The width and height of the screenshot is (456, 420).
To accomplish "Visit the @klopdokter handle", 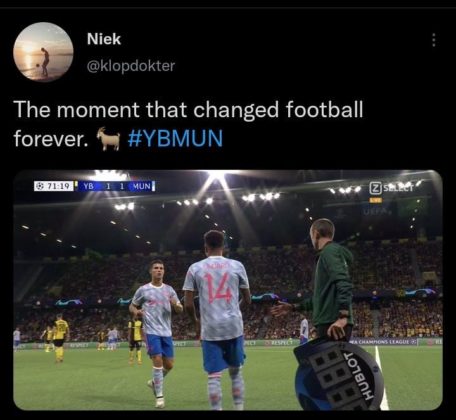I will point(131,66).
